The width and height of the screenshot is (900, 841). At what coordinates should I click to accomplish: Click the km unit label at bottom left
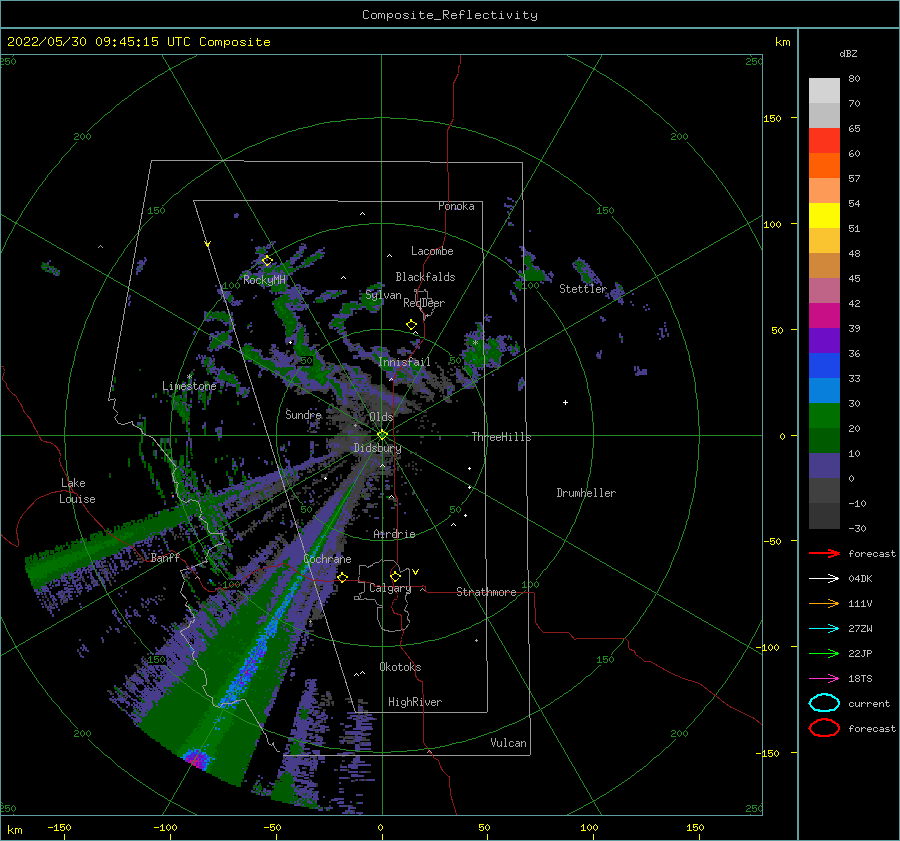pyautogui.click(x=15, y=830)
